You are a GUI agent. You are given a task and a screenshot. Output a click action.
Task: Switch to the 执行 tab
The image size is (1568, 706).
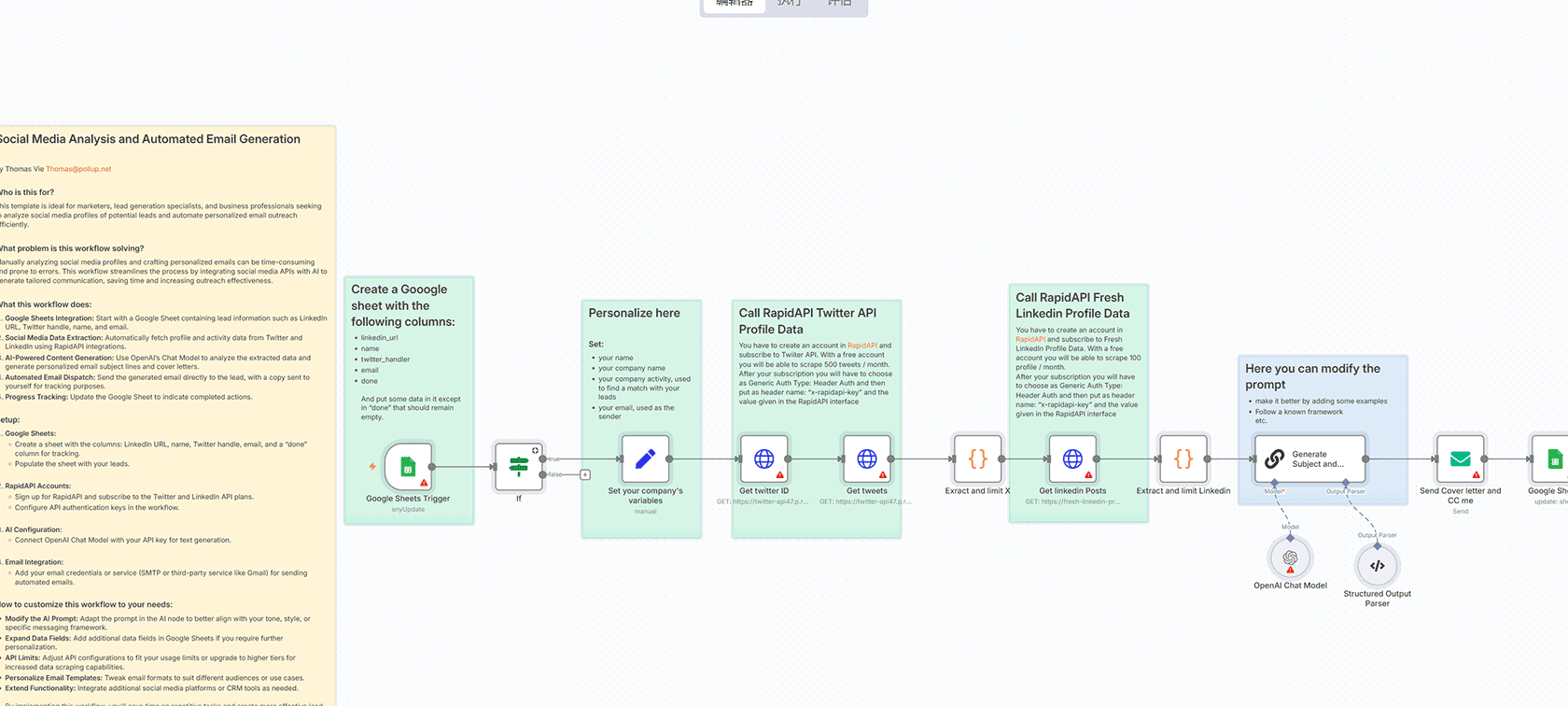[x=790, y=4]
